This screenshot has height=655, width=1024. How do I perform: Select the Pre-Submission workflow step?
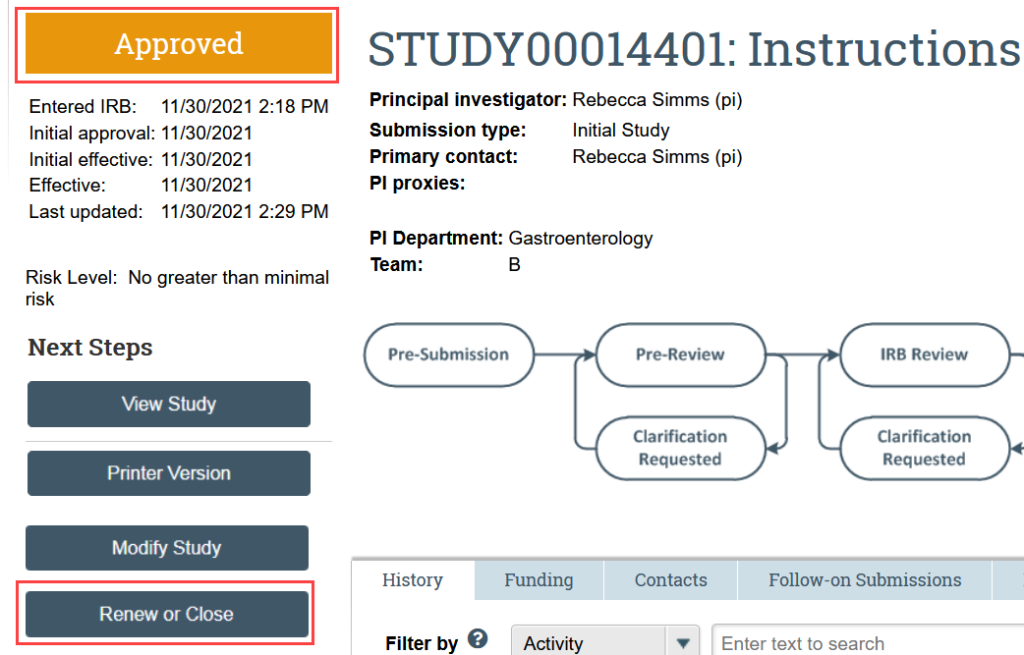[448, 354]
